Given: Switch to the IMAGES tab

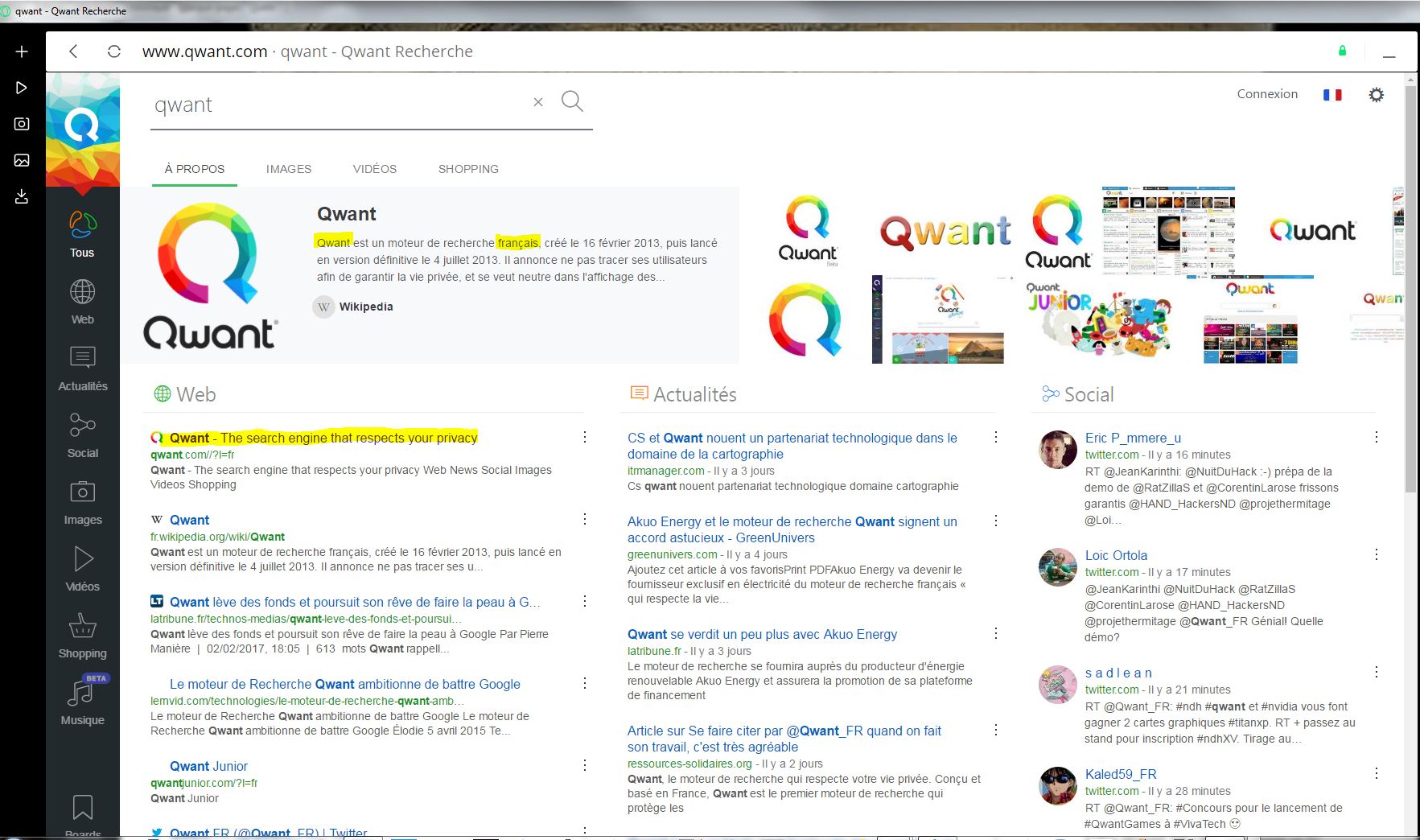Looking at the screenshot, I should pos(289,169).
